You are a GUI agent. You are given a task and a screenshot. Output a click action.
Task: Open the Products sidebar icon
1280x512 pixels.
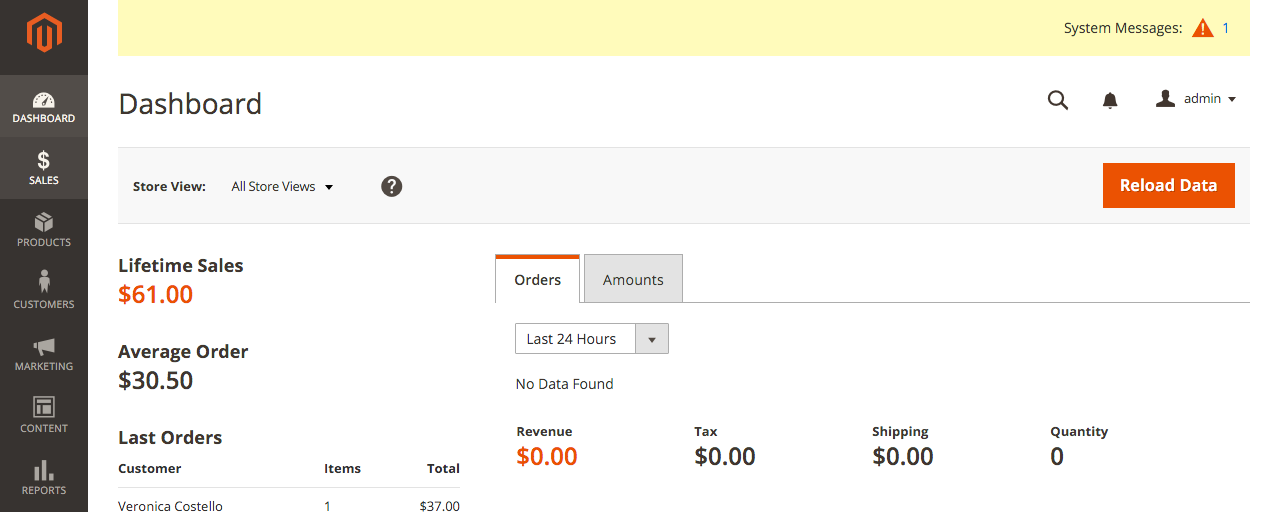point(44,222)
